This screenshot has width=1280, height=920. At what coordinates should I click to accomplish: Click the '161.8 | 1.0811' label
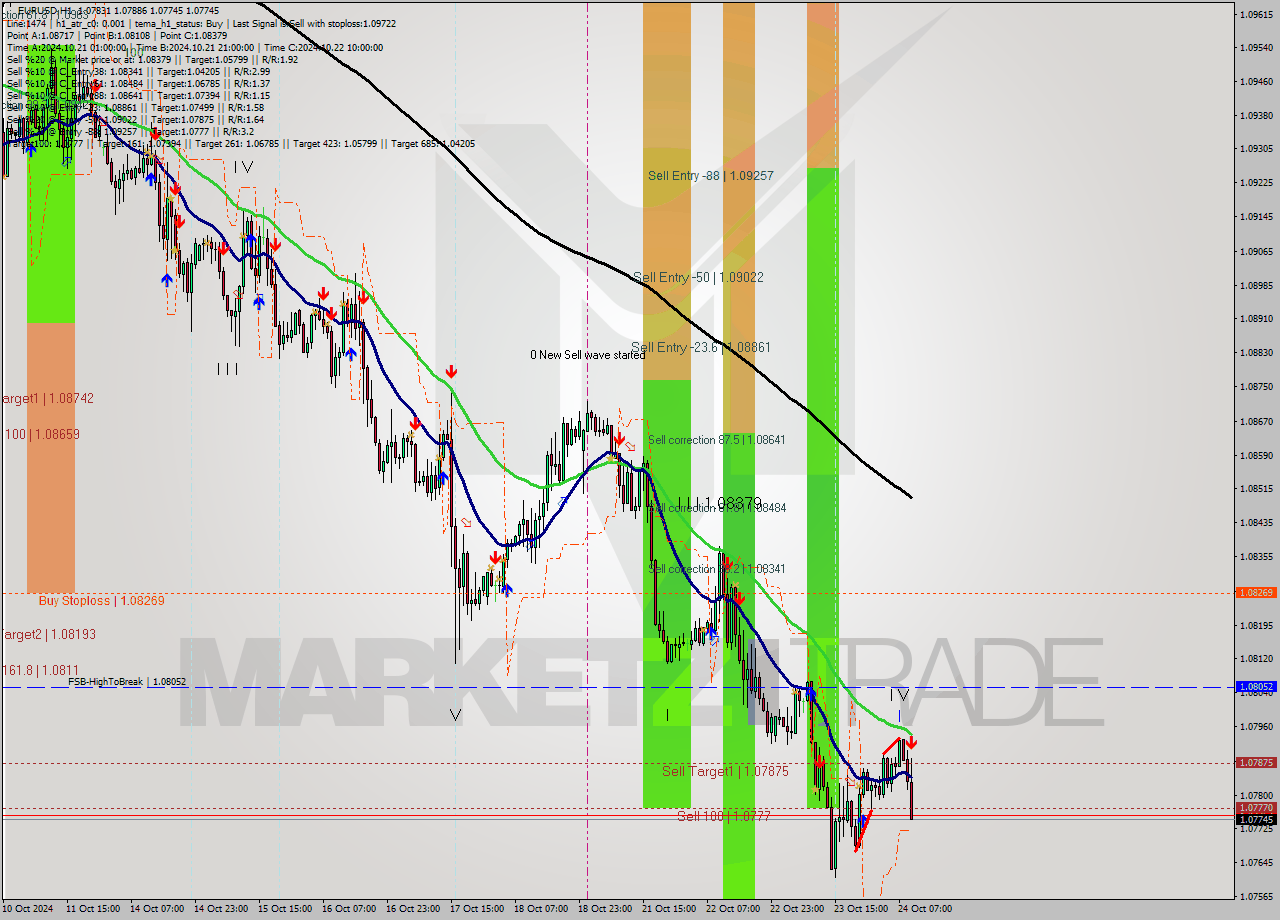click(40, 670)
